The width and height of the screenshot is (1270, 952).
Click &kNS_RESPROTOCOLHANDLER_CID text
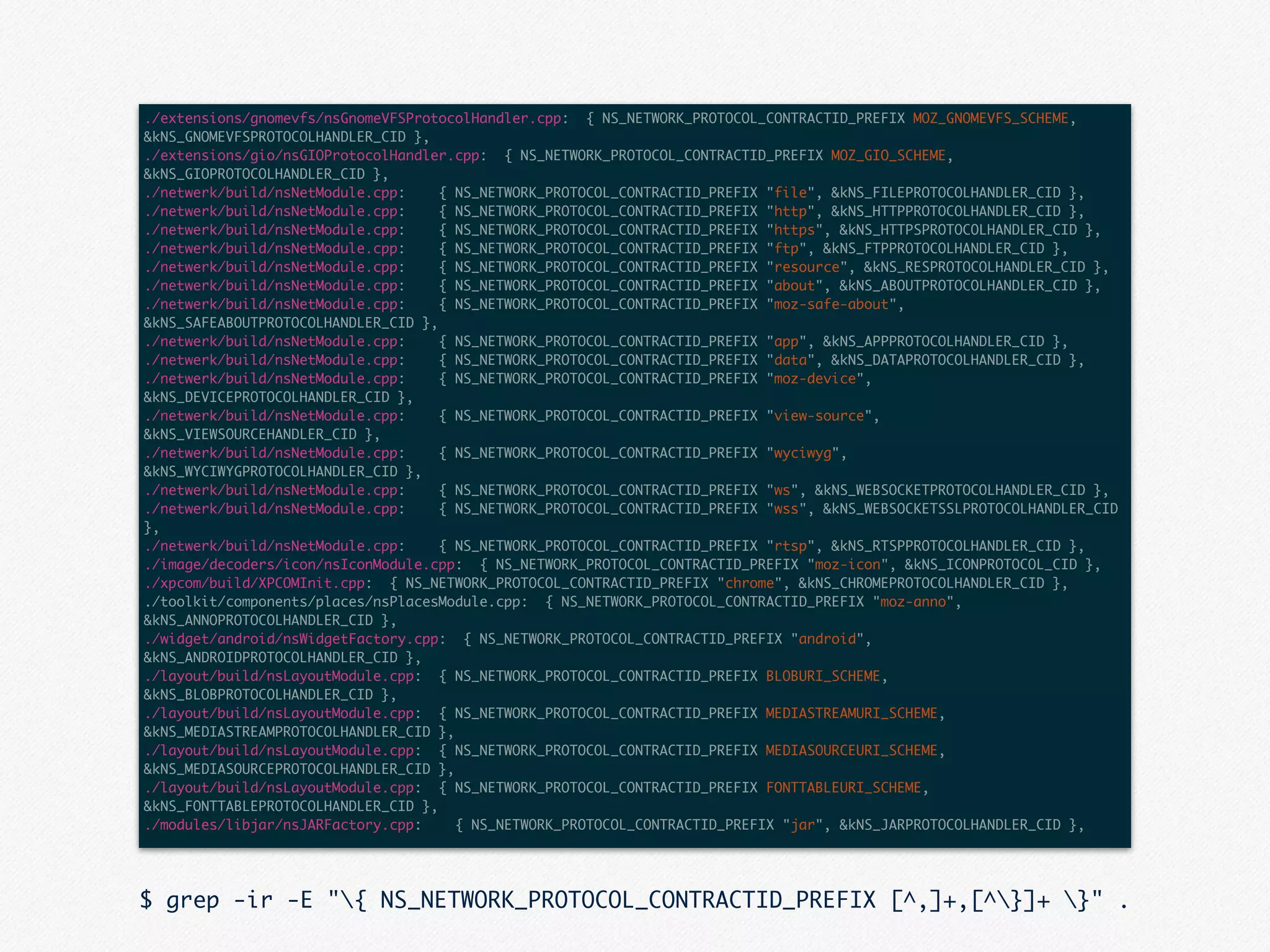click(x=975, y=267)
